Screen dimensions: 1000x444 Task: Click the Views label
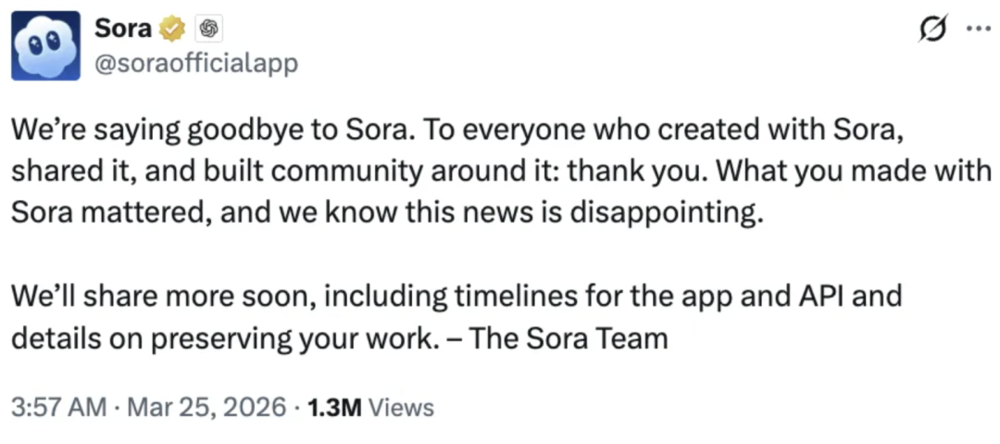click(x=402, y=407)
